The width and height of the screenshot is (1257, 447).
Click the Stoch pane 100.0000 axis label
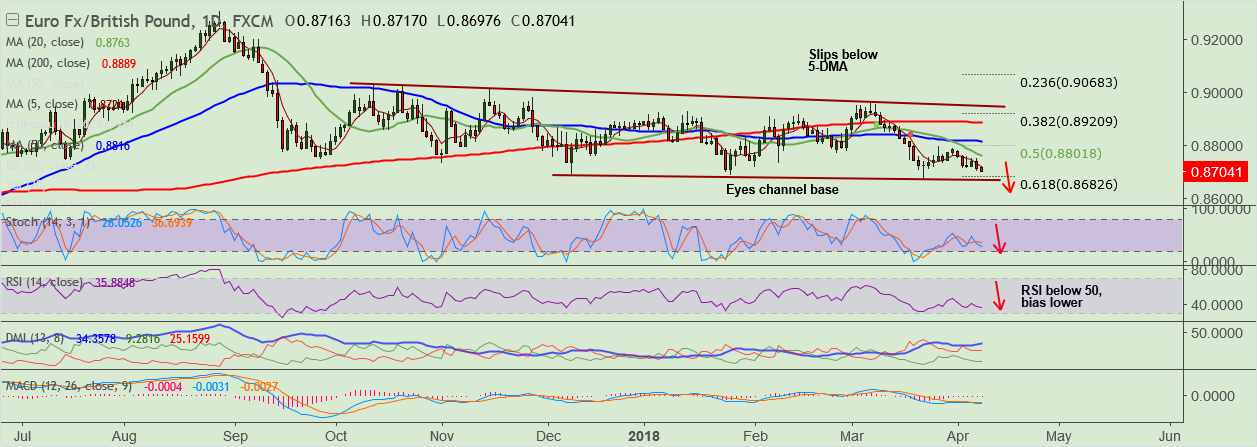[1219, 209]
